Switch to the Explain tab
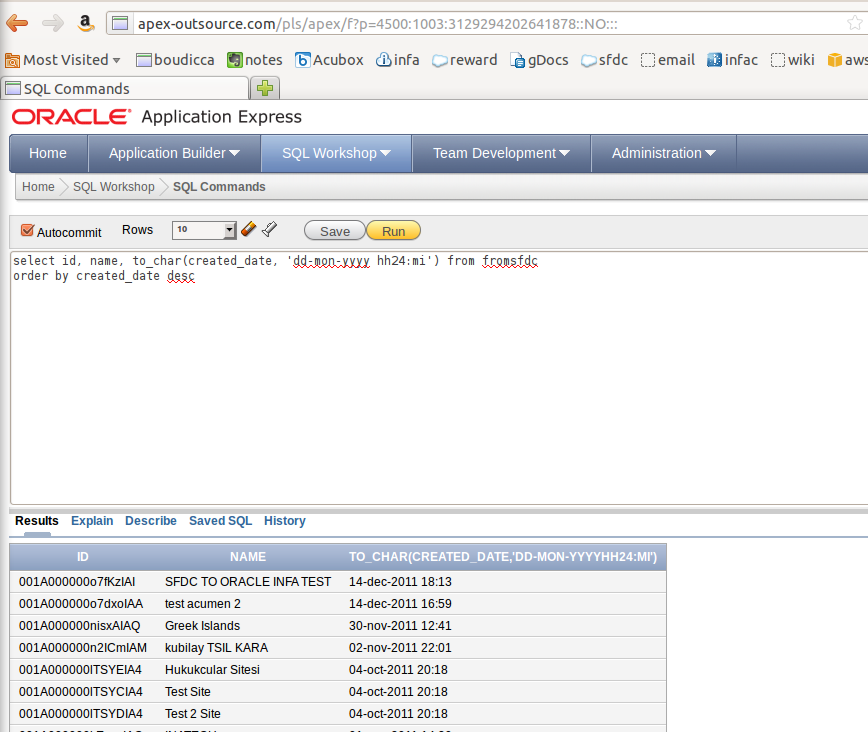868x732 pixels. coord(92,521)
